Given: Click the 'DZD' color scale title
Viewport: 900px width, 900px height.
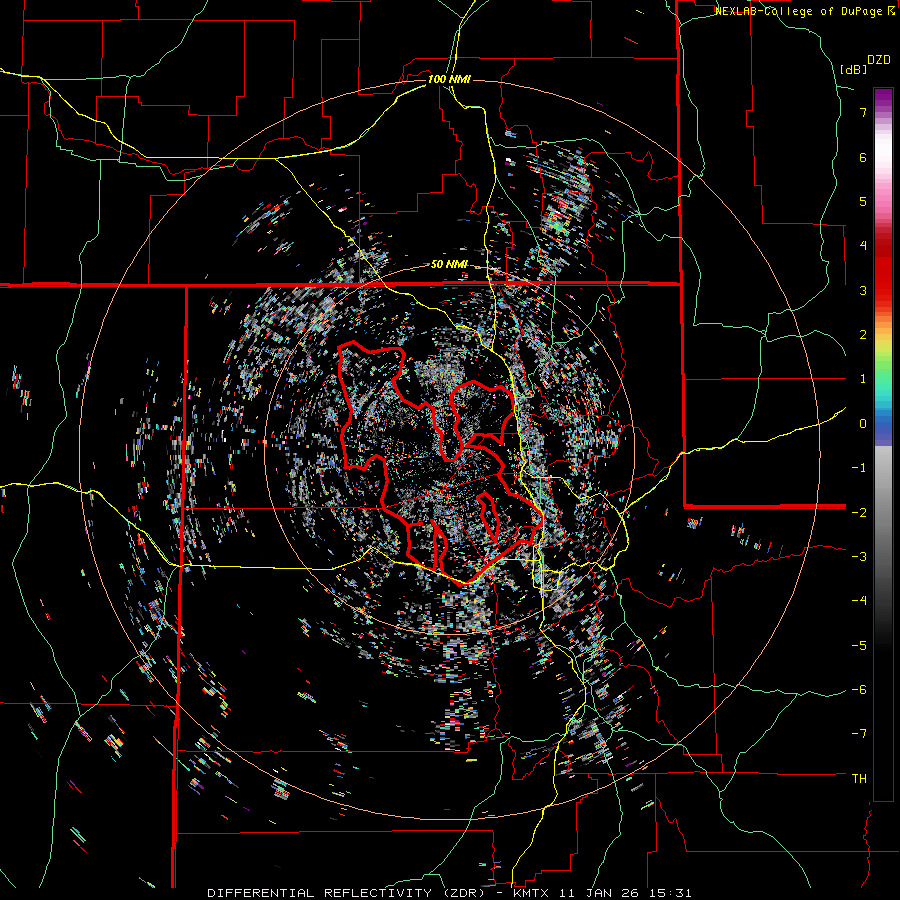Looking at the screenshot, I should (x=879, y=60).
